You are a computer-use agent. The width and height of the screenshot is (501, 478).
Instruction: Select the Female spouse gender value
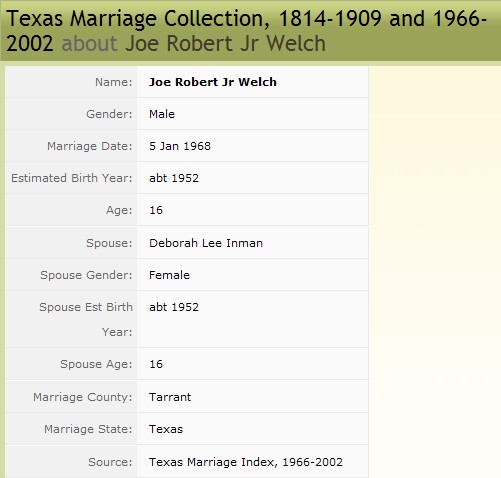169,275
